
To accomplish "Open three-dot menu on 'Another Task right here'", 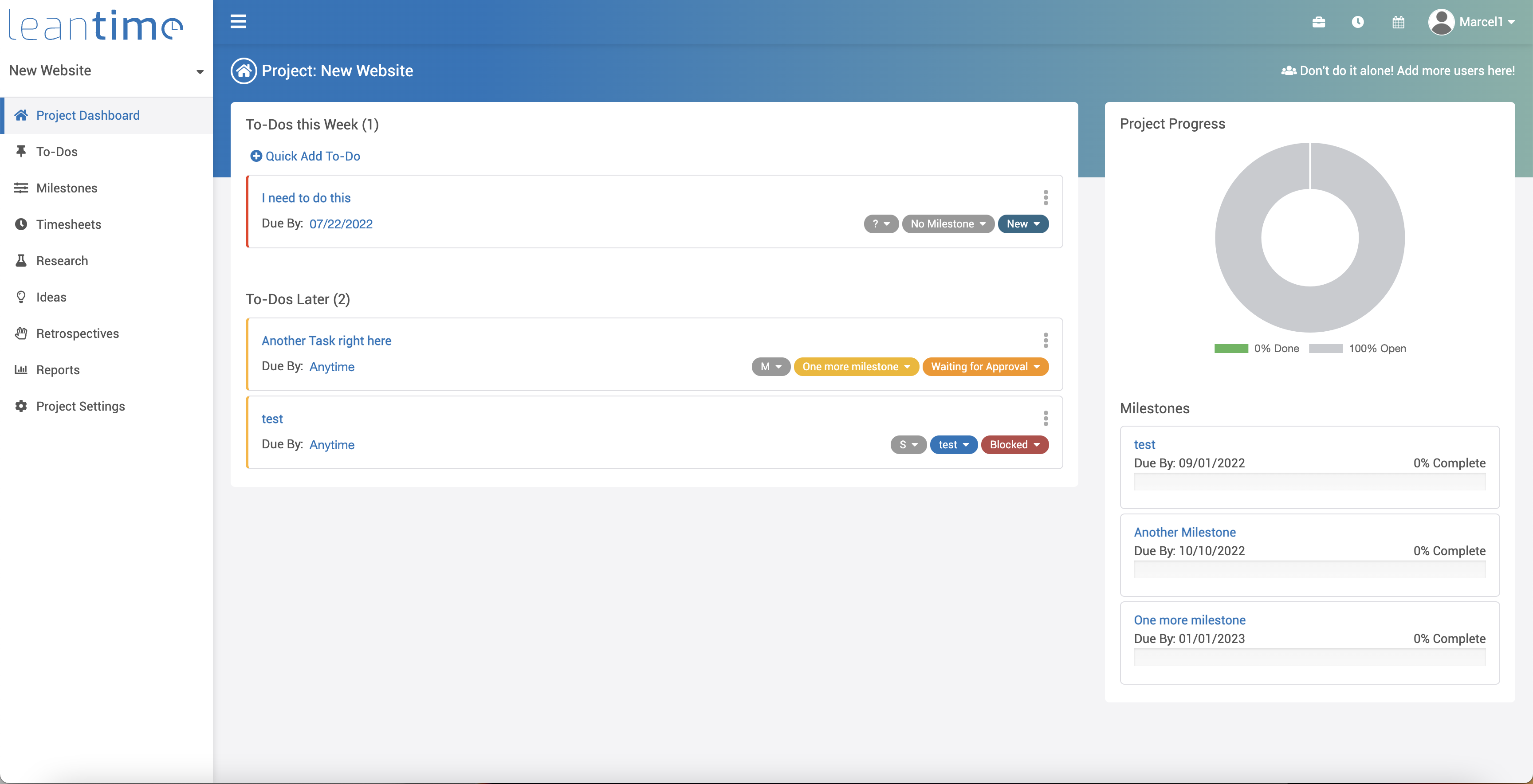I will [1045, 340].
